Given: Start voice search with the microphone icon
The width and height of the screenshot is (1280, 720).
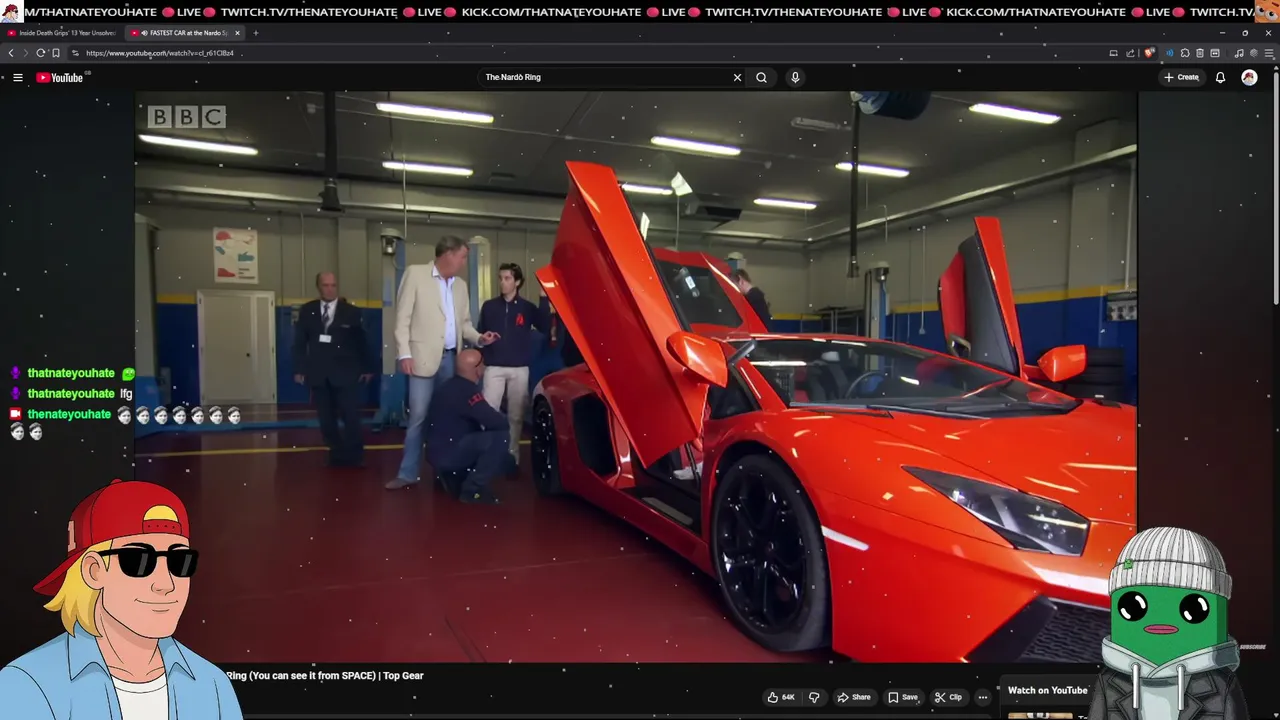Looking at the screenshot, I should [795, 77].
